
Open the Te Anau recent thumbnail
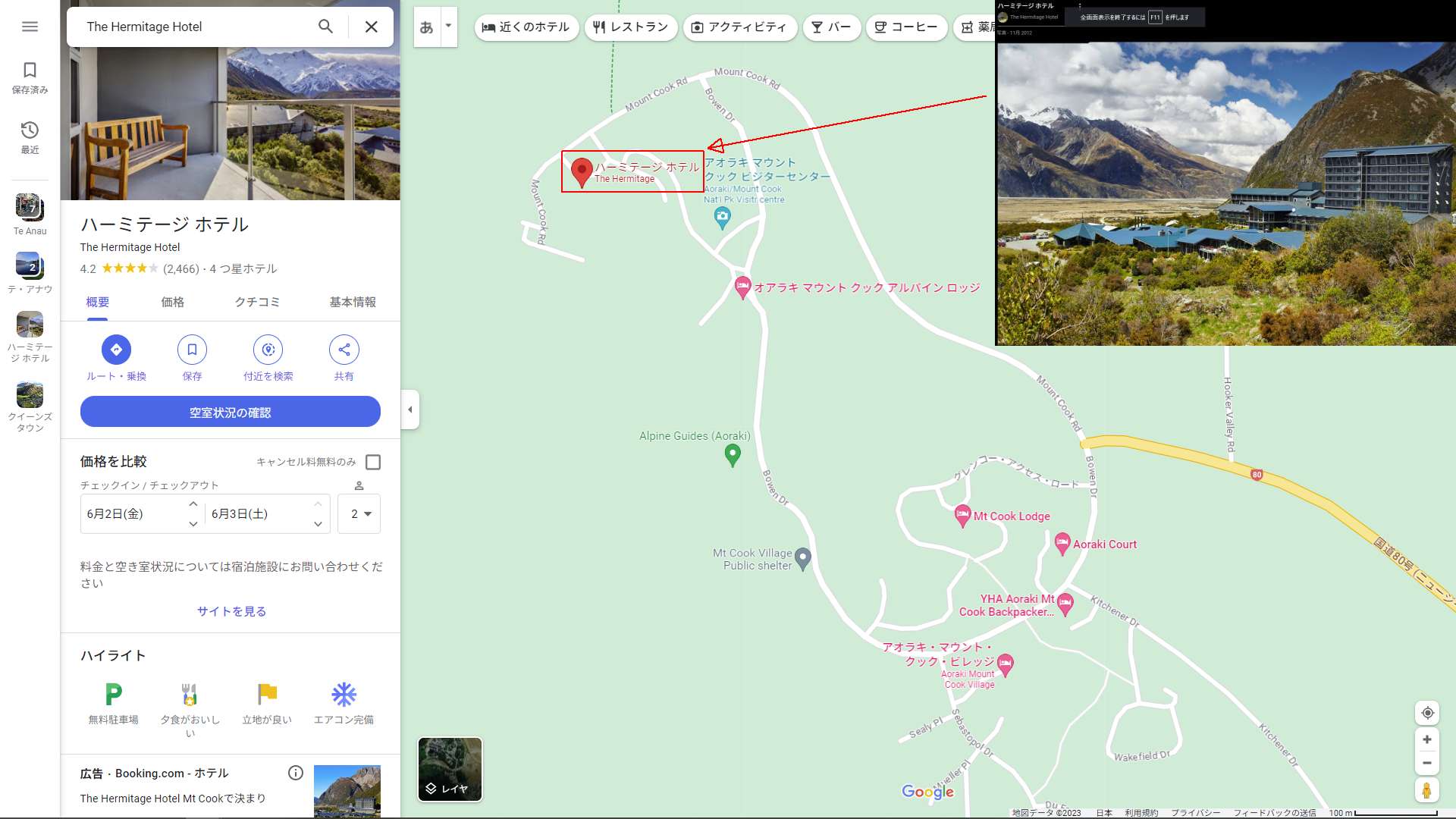pos(30,207)
